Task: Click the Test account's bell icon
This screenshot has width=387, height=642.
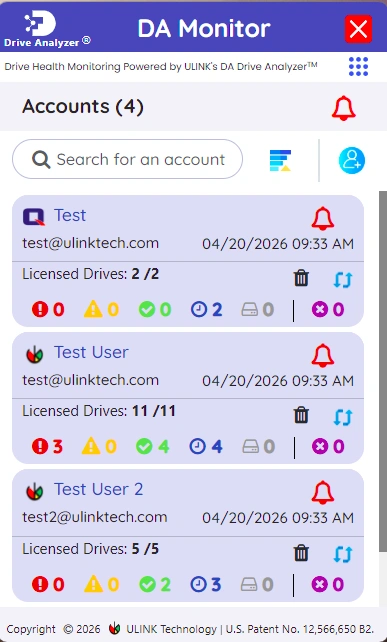Action: (x=323, y=218)
